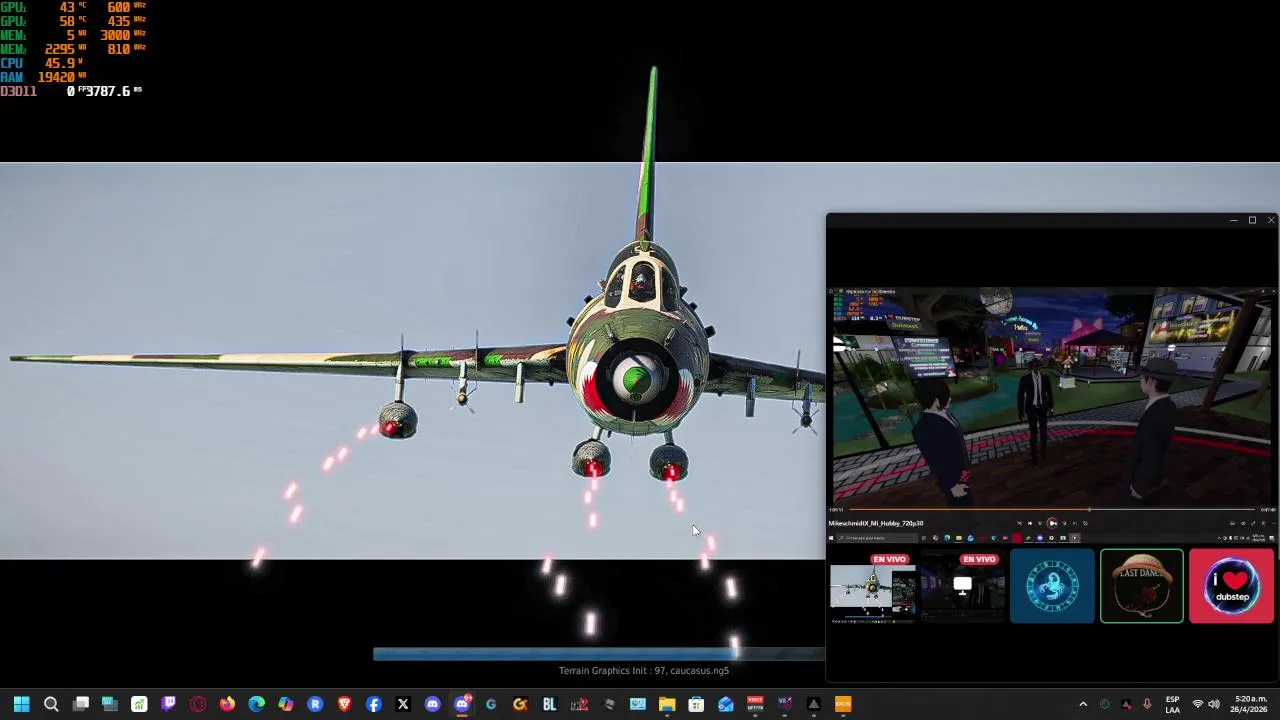This screenshot has height=720, width=1280.
Task: Switch ESP LAA input language
Action: tap(1172, 704)
